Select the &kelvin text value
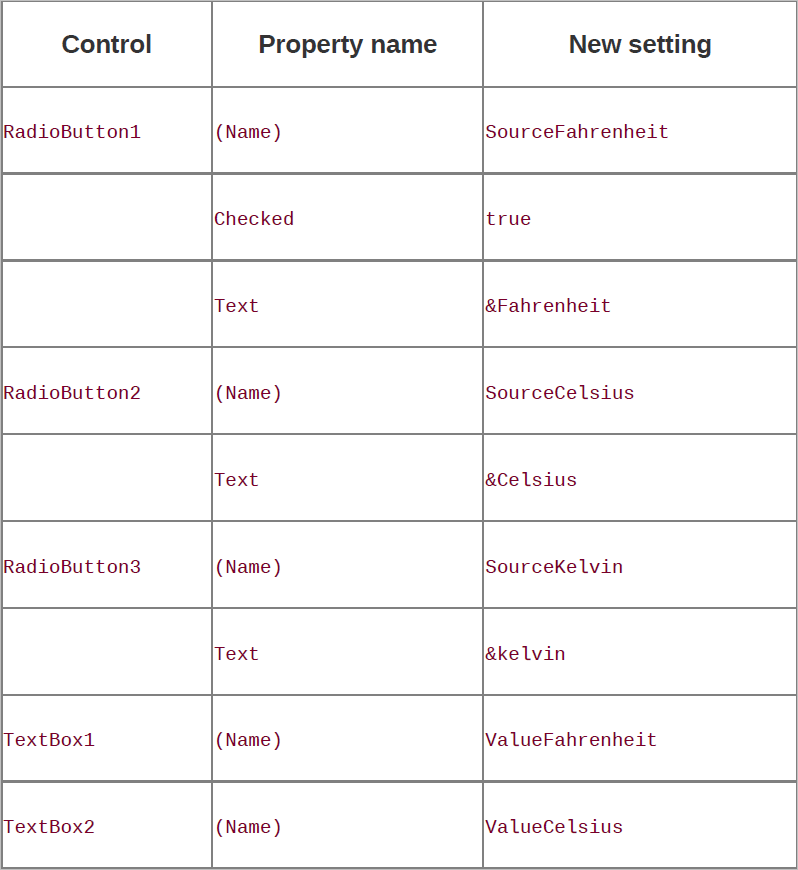This screenshot has width=798, height=870. (526, 654)
